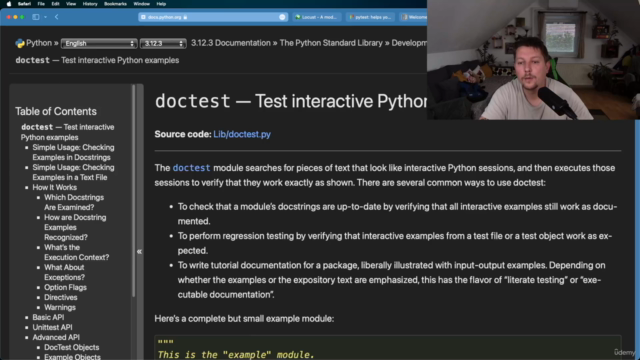
Task: Click the website icon left of the URL
Action: coord(143,17)
